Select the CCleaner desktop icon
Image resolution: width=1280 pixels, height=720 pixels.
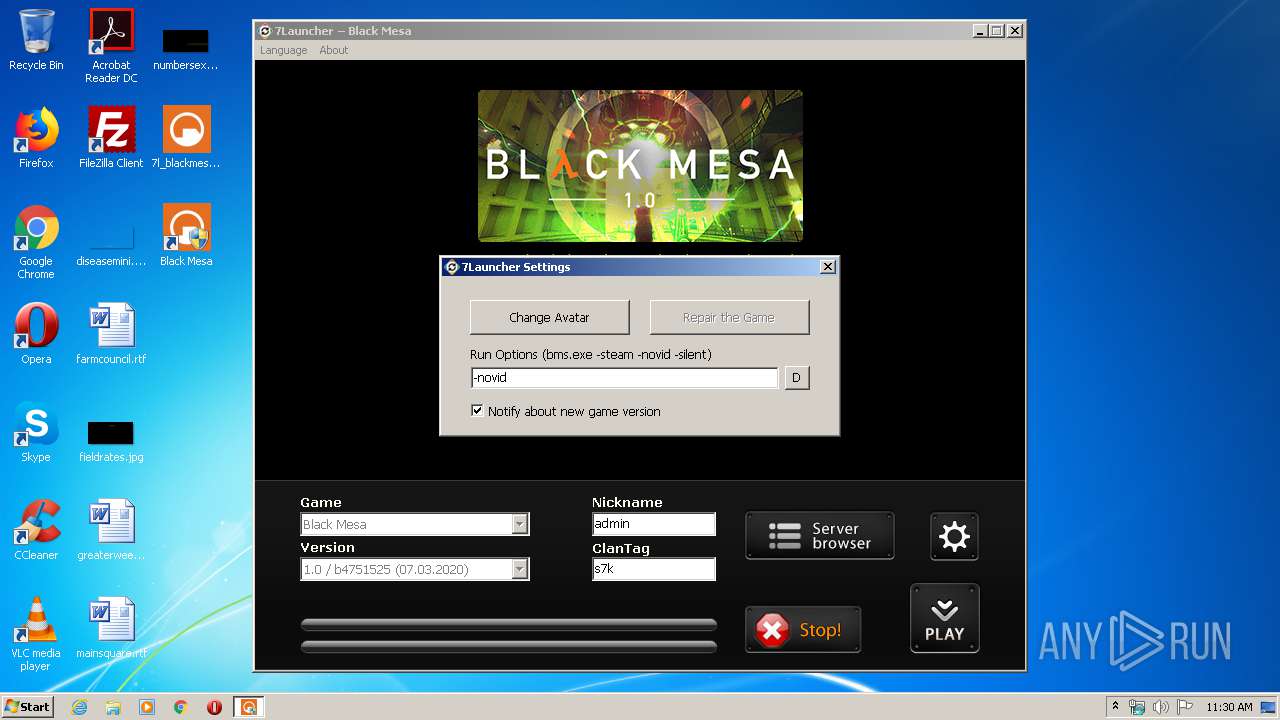click(x=36, y=530)
